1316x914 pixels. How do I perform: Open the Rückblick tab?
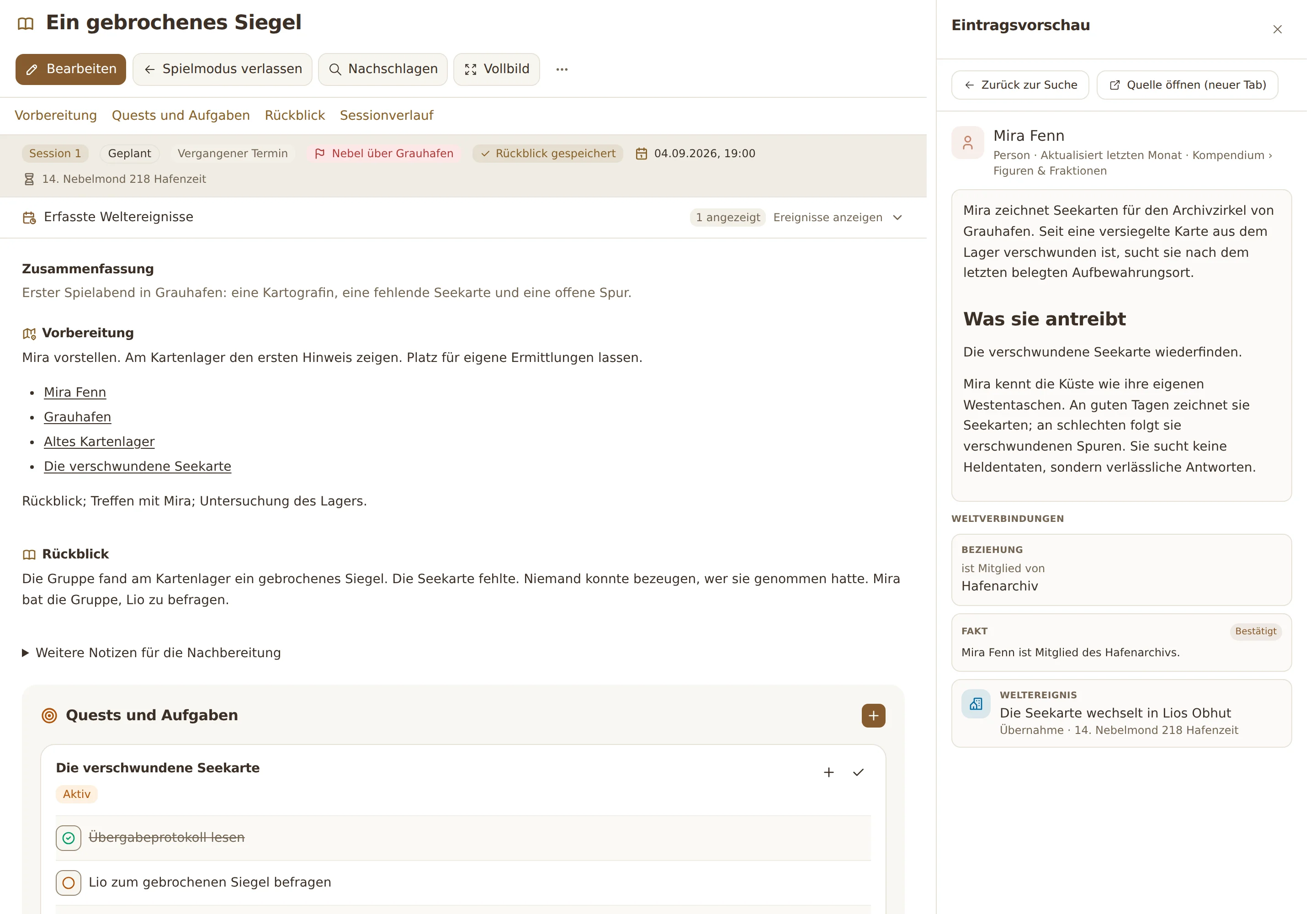tap(295, 115)
